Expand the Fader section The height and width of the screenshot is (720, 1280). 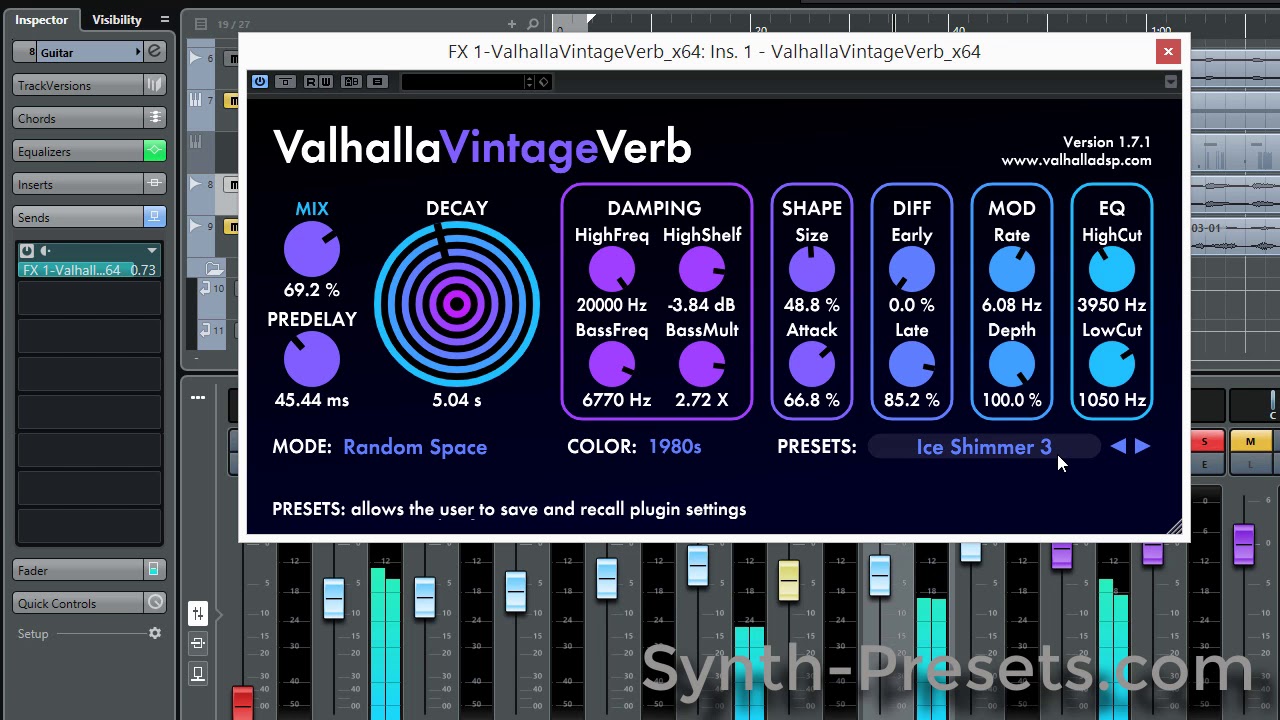78,570
